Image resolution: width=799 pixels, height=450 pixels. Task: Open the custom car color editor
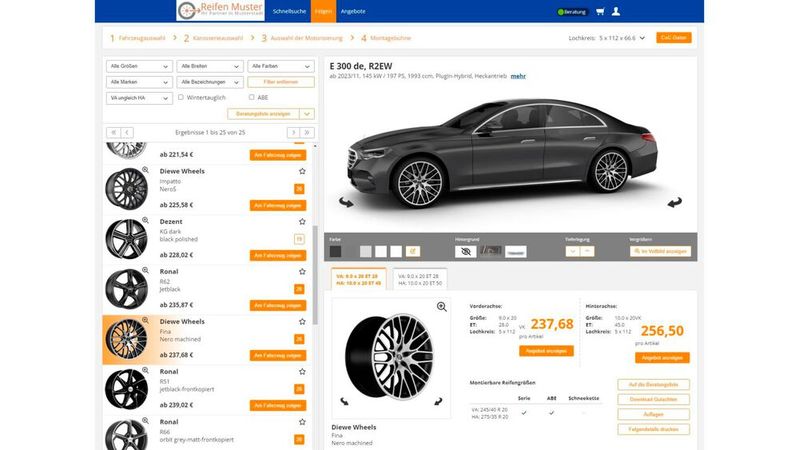413,251
